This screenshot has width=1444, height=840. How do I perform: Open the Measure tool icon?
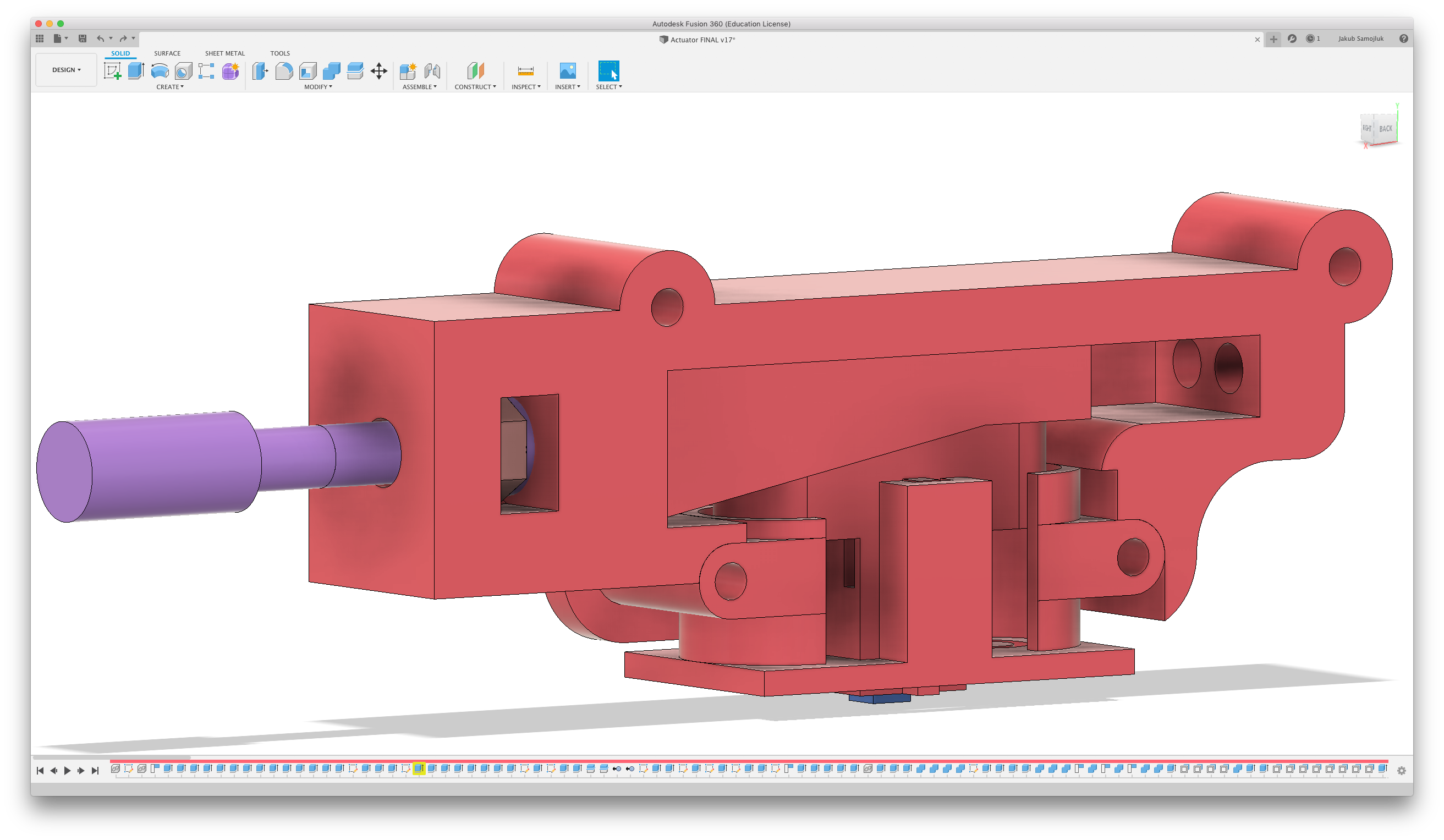525,71
